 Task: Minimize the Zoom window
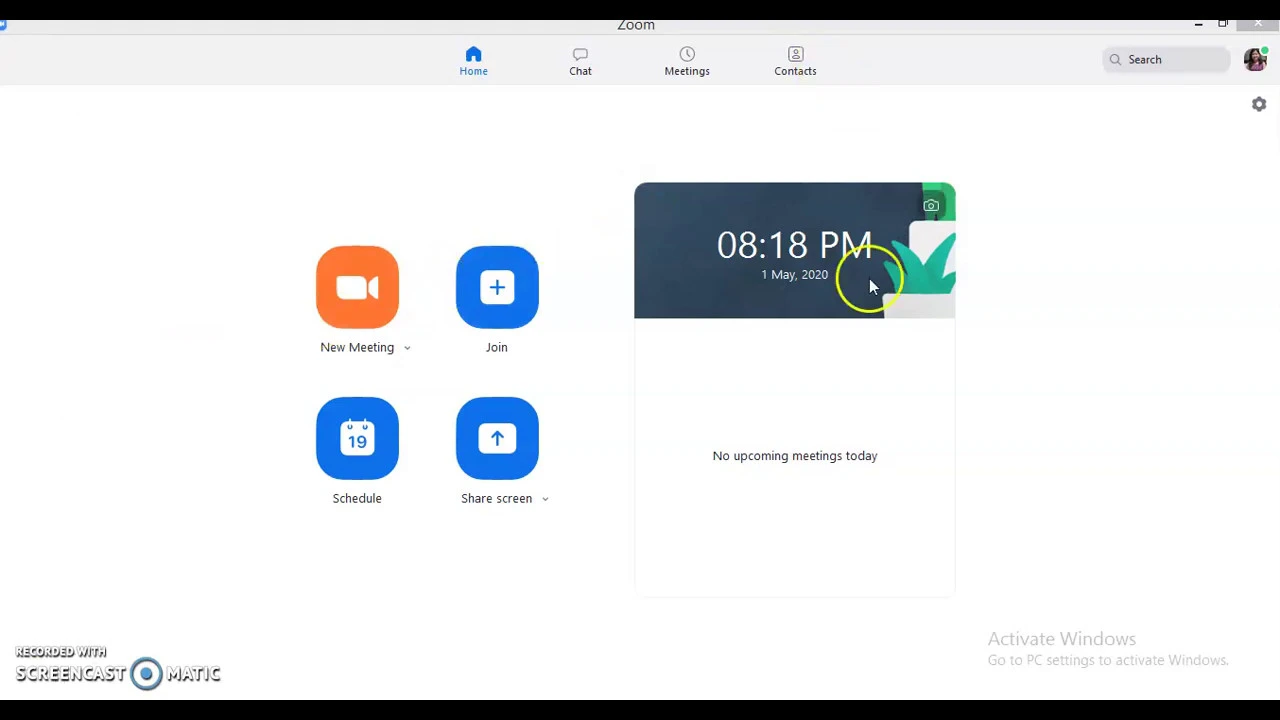pyautogui.click(x=1198, y=24)
